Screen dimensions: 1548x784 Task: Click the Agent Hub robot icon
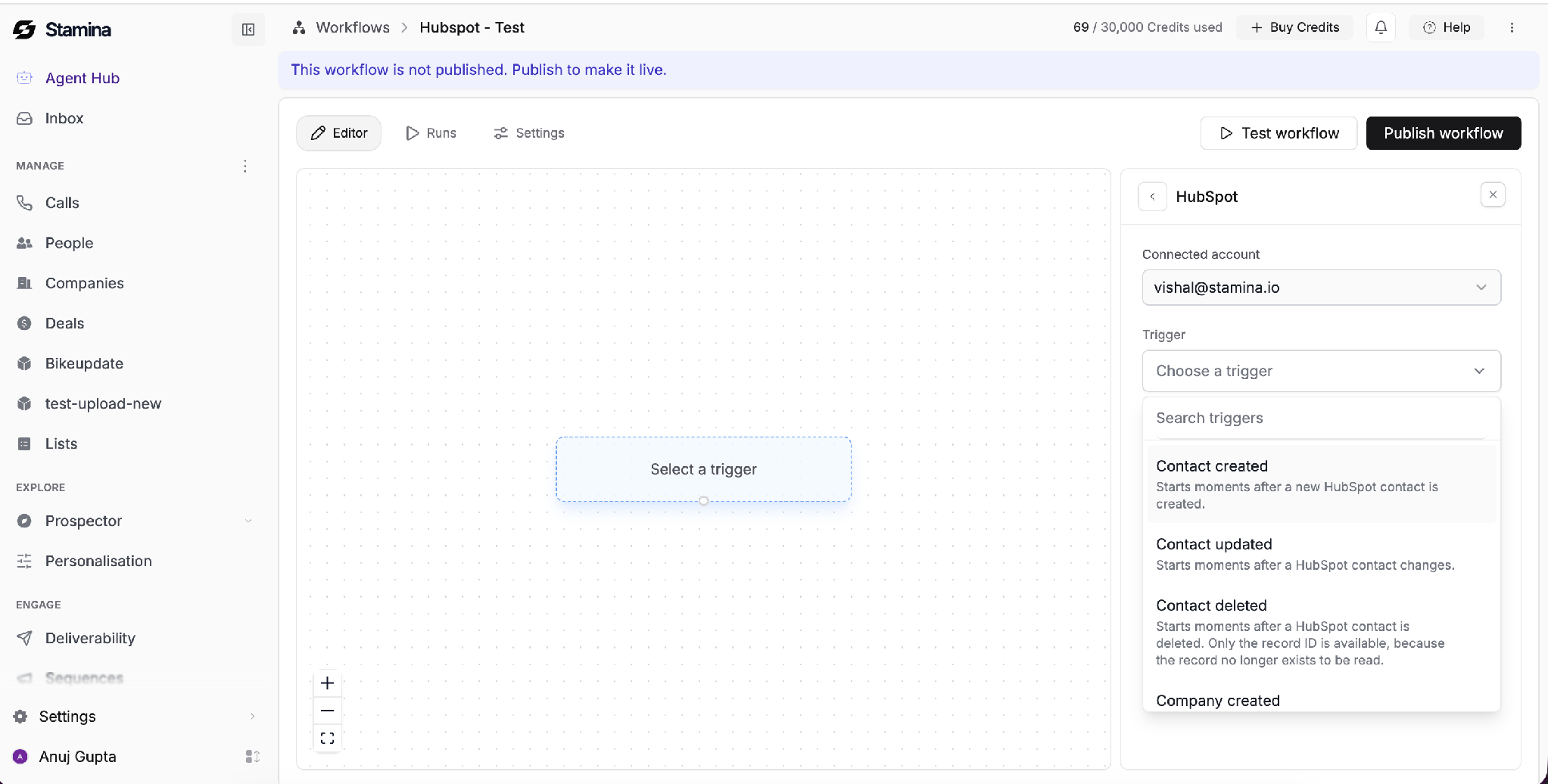pos(24,78)
